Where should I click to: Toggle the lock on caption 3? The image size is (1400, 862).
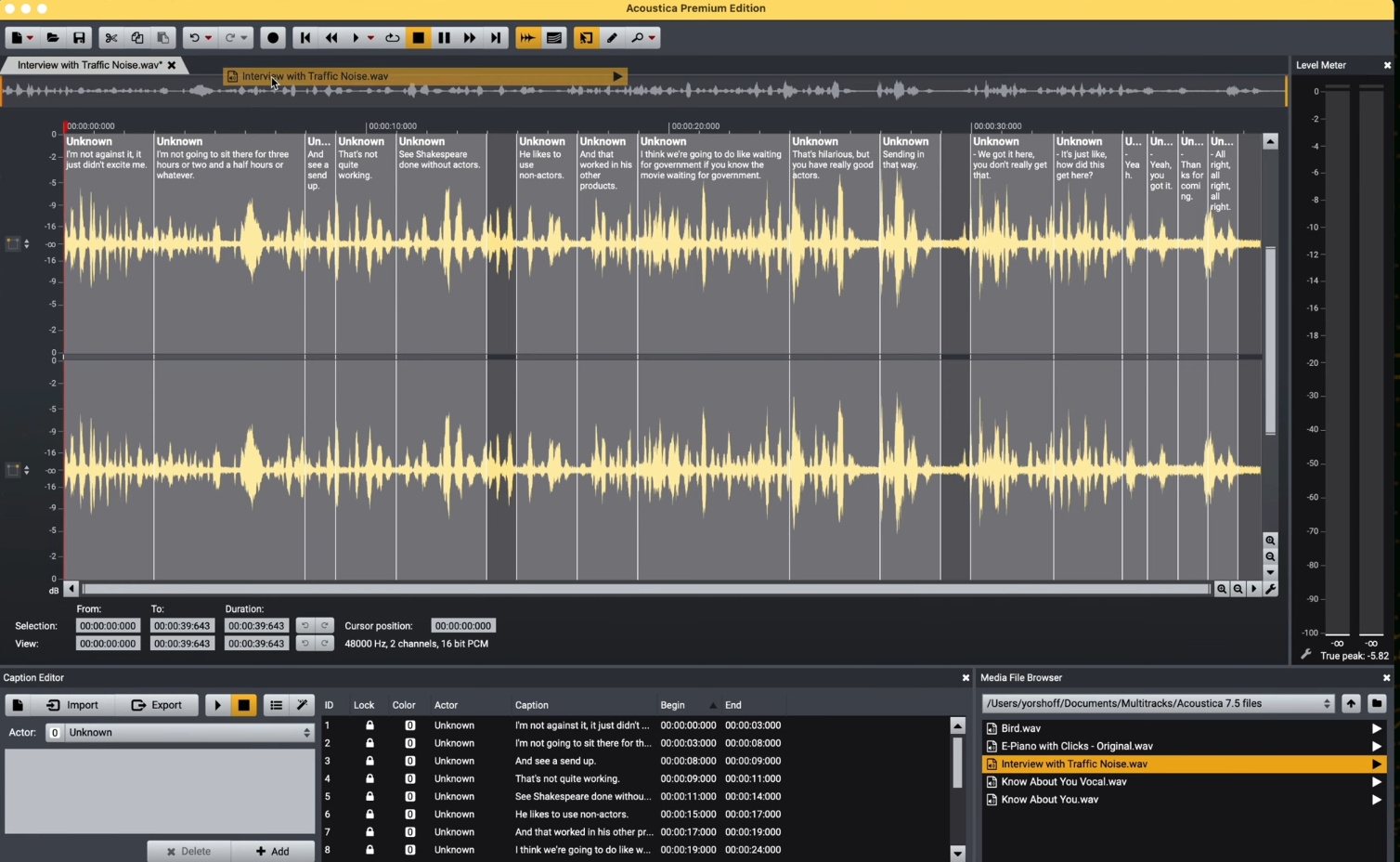tap(369, 761)
